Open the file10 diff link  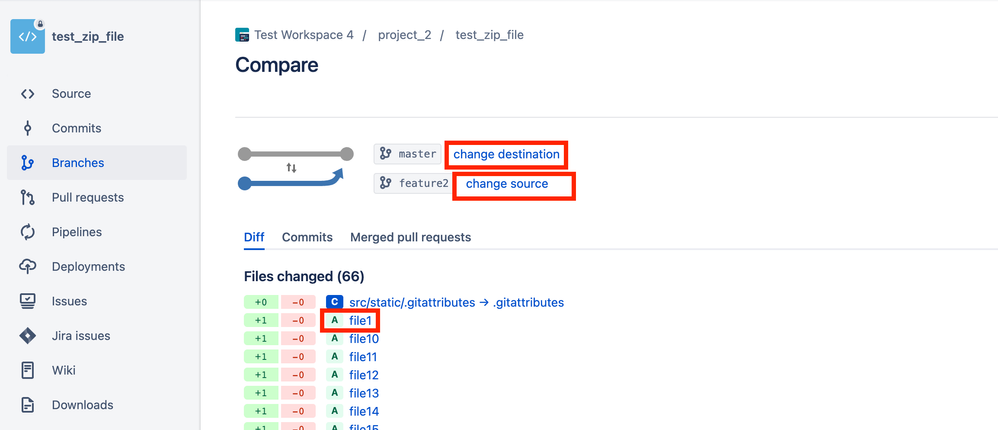364,338
